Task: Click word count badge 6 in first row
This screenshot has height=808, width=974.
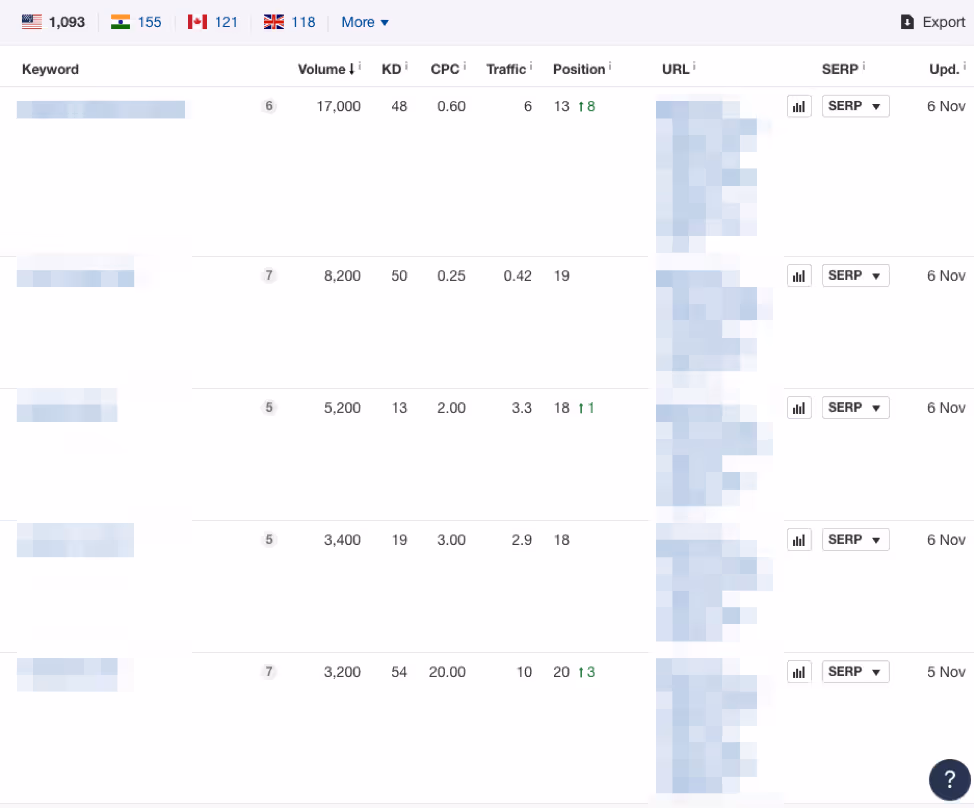Action: [269, 106]
